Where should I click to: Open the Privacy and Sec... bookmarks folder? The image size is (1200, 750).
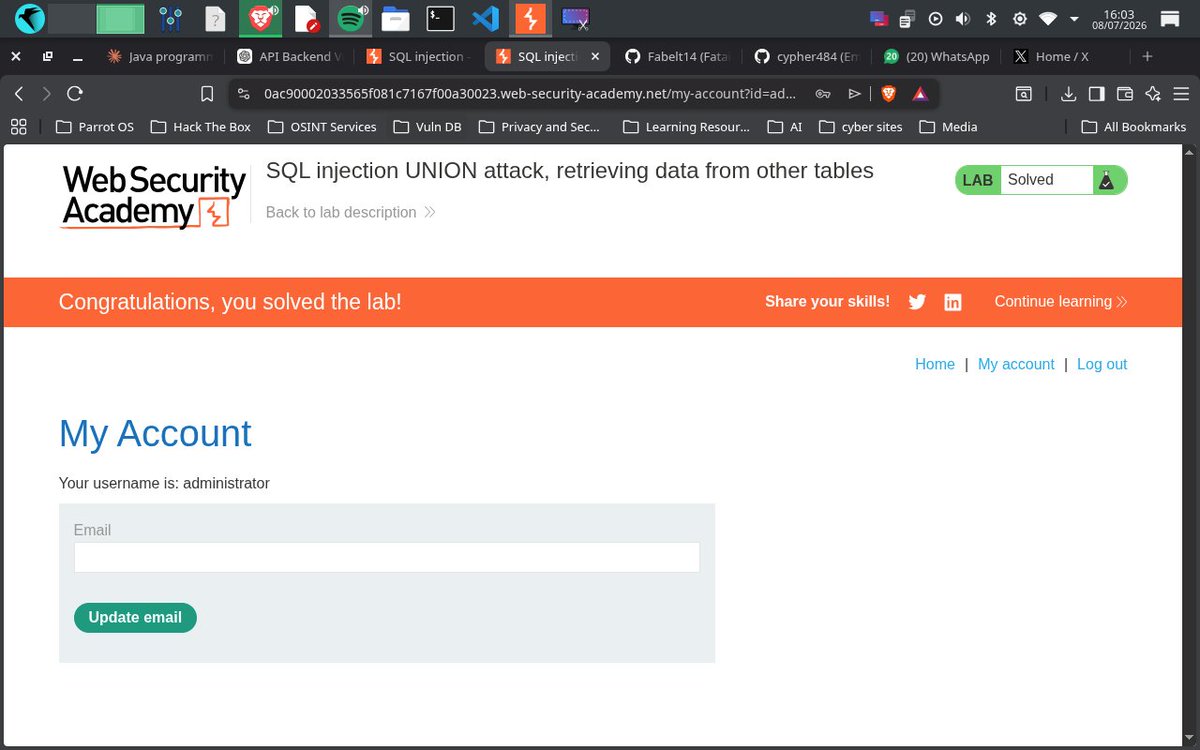coord(539,127)
